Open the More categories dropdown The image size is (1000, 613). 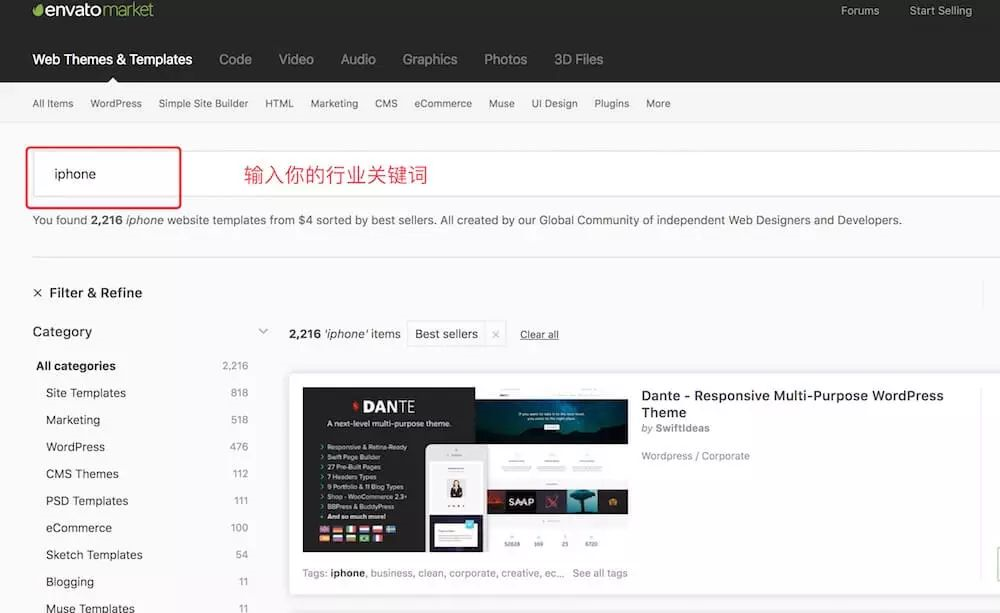[x=658, y=103]
